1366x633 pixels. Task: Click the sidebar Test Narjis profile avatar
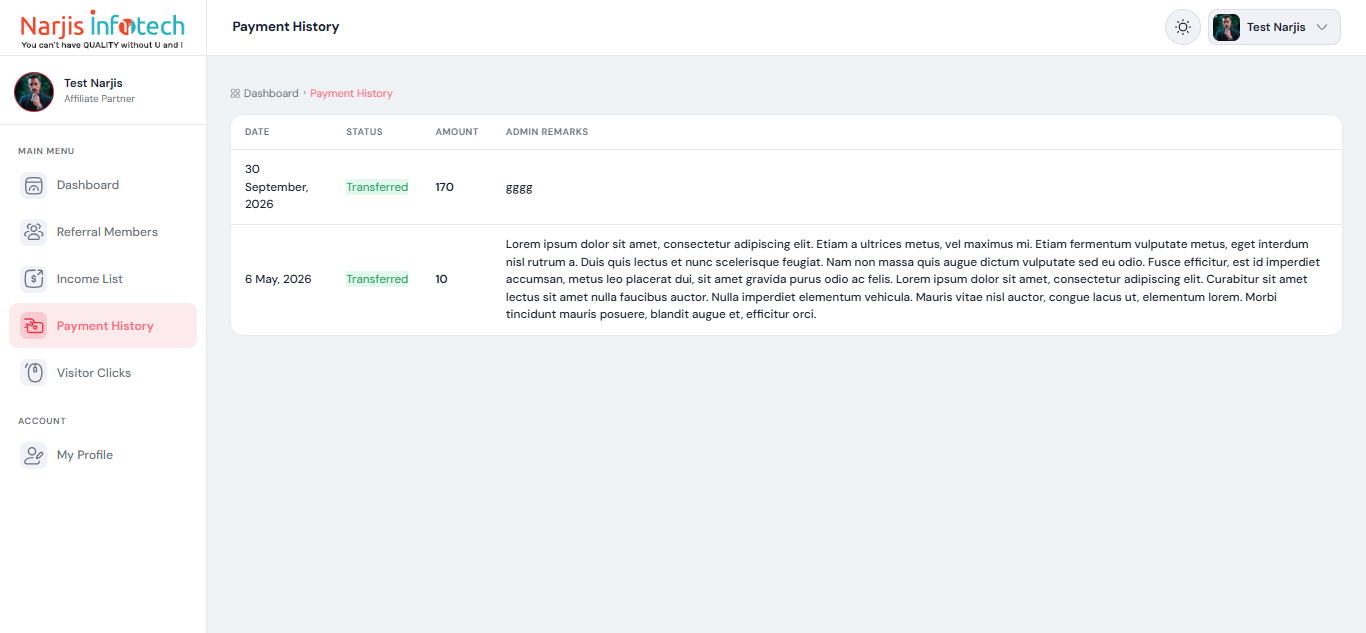point(34,92)
